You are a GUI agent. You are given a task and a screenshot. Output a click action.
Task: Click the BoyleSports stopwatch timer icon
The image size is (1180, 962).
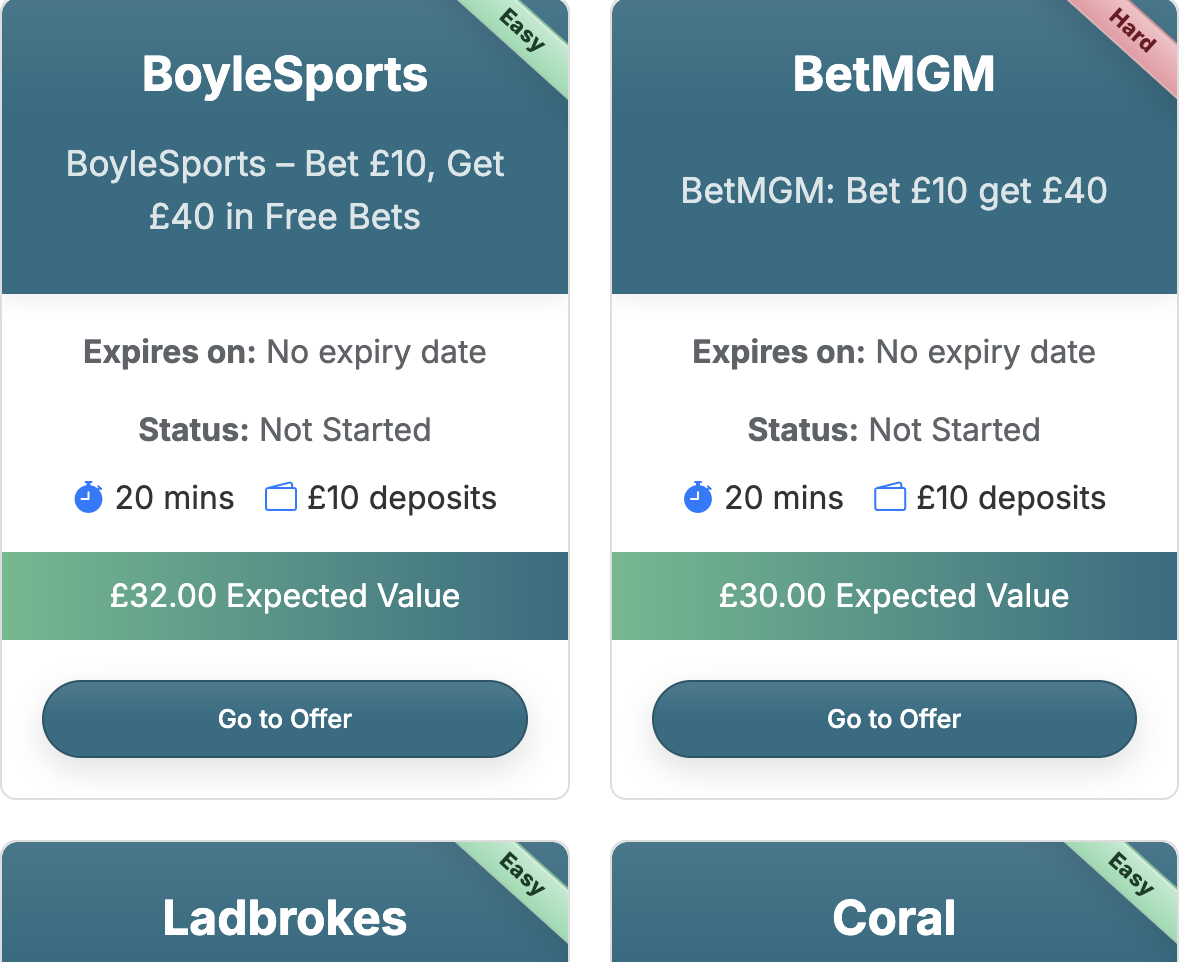[x=89, y=497]
